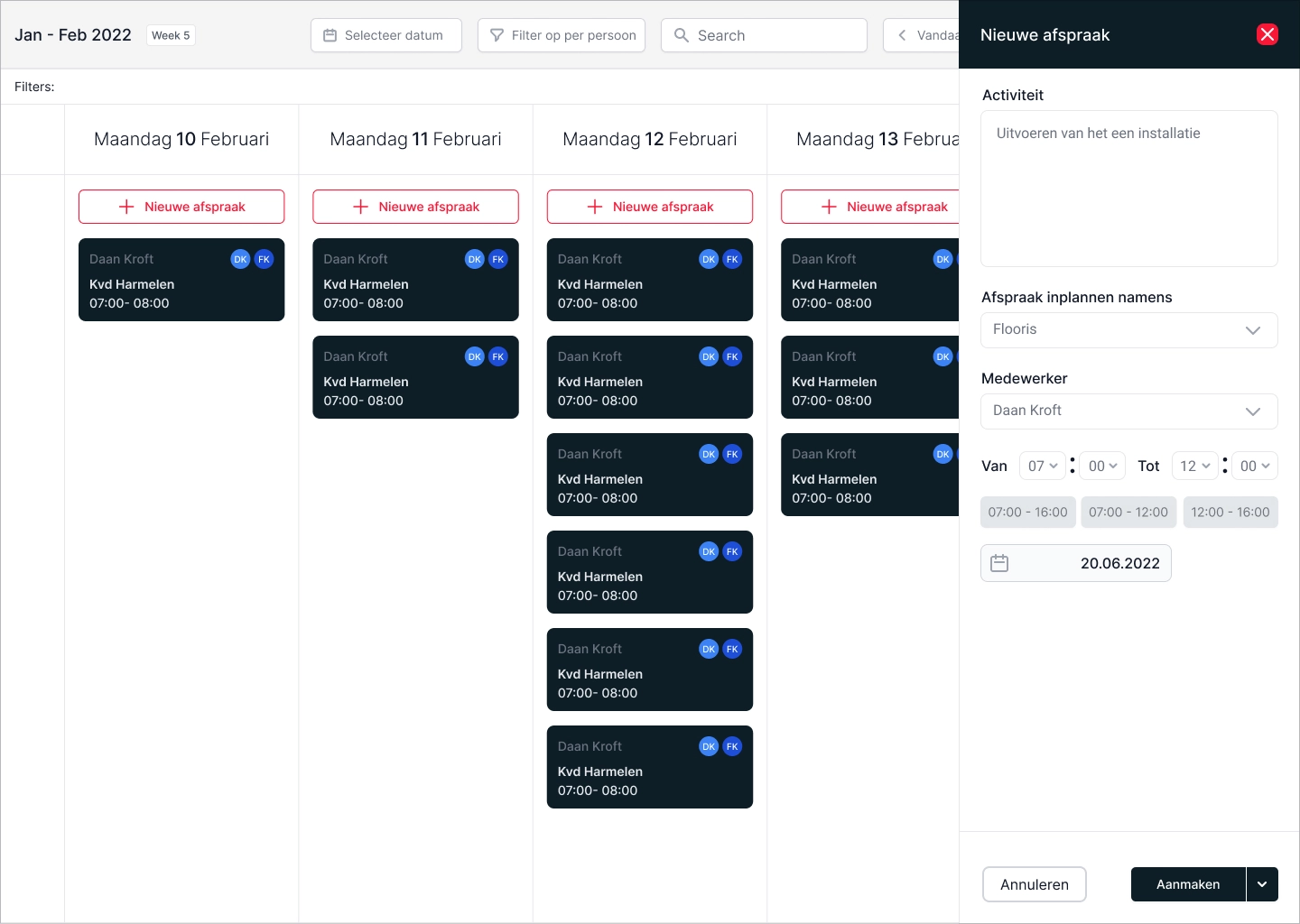Image resolution: width=1300 pixels, height=924 pixels.
Task: Click FK avatar on first Maandag 11 card
Action: (x=498, y=259)
